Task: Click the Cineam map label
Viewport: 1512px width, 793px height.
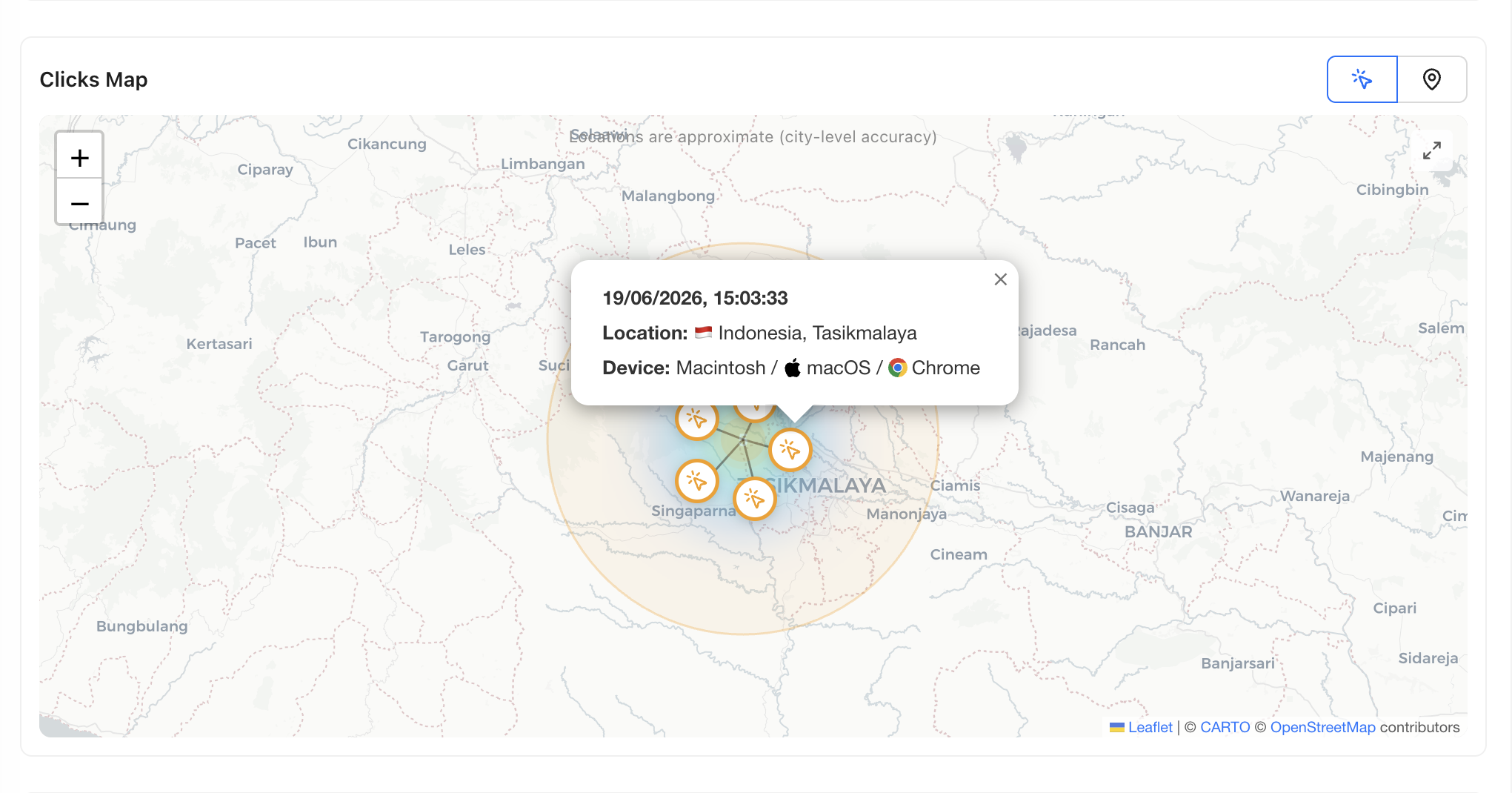Action: (958, 554)
